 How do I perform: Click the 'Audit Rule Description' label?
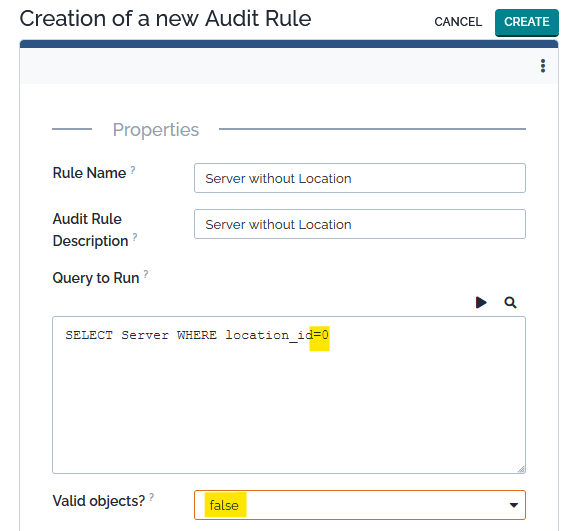[x=90, y=230]
